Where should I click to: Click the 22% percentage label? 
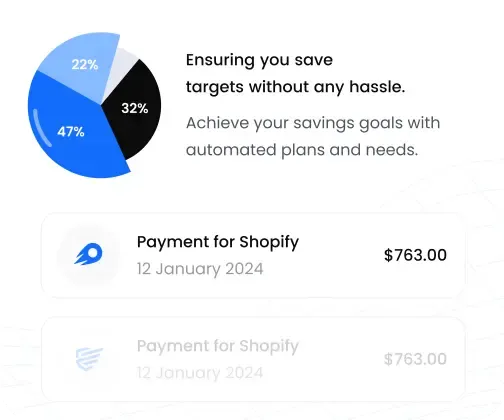(x=85, y=64)
